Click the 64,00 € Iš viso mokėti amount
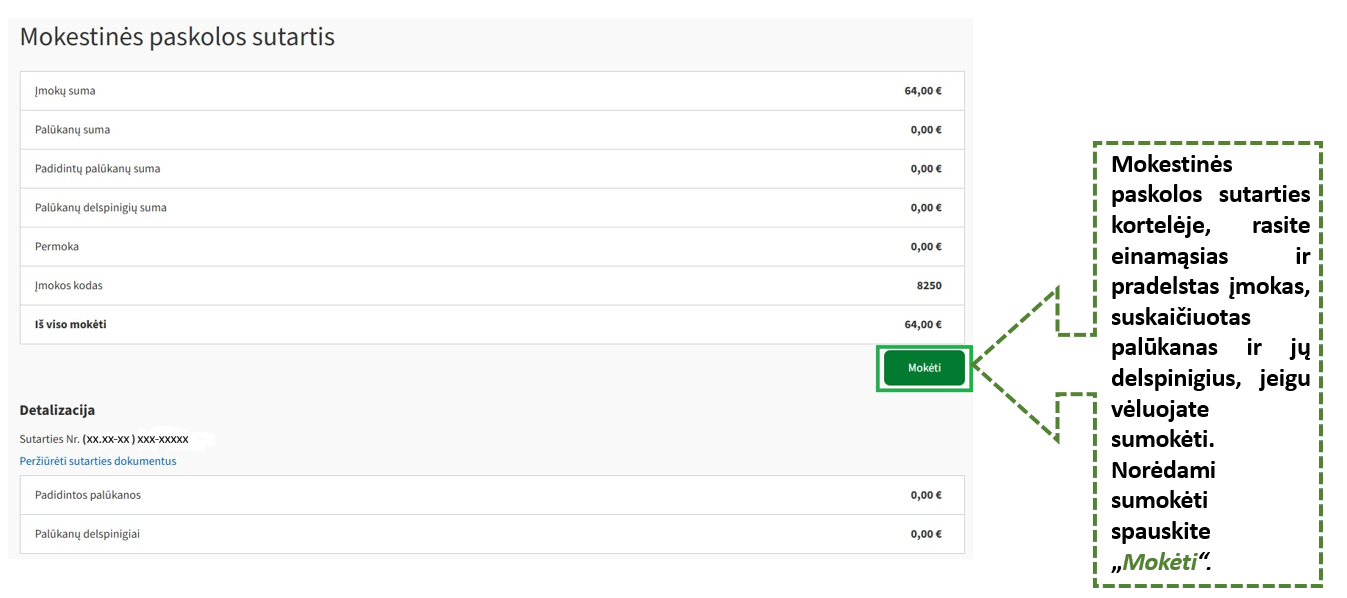1347x598 pixels. coord(923,325)
